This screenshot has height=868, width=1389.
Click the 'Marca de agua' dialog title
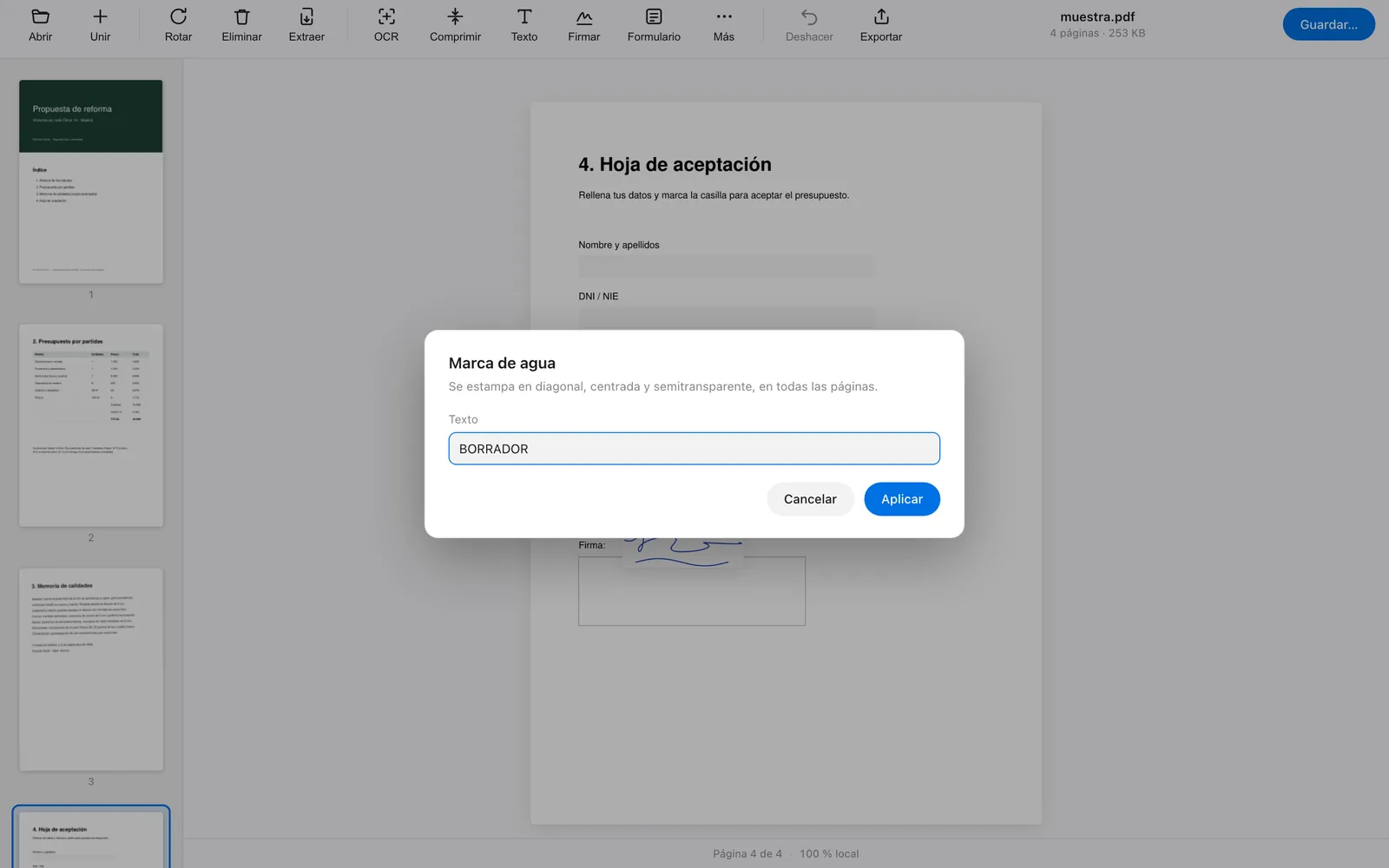point(502,364)
